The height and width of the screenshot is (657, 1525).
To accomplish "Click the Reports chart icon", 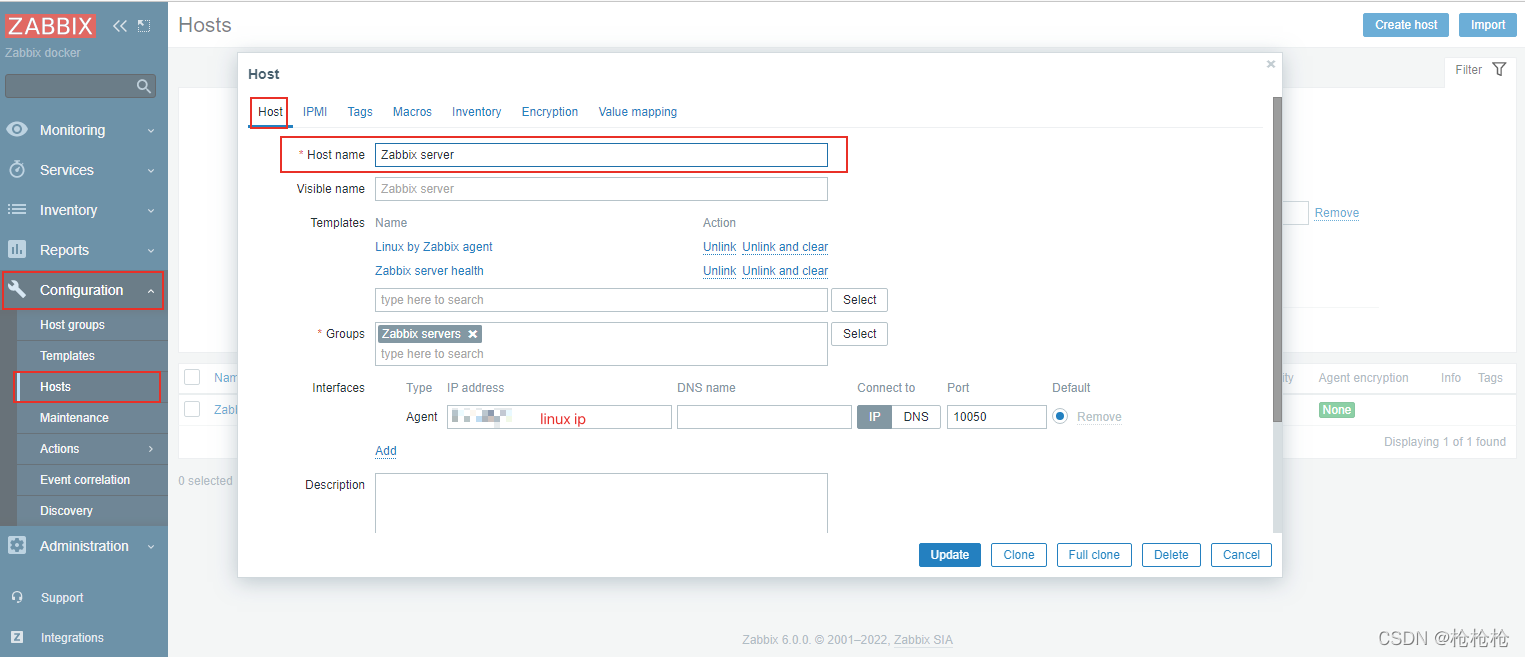I will pyautogui.click(x=17, y=250).
